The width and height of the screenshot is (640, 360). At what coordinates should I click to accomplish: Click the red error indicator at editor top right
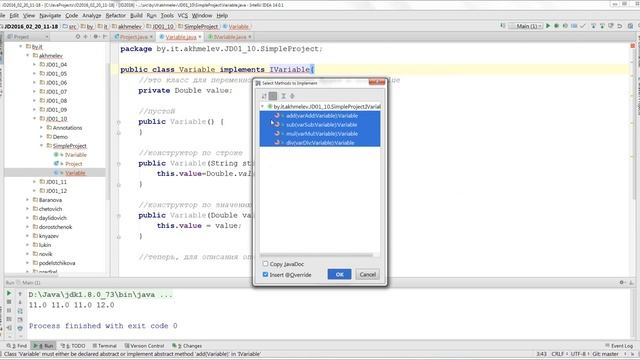pos(633,46)
